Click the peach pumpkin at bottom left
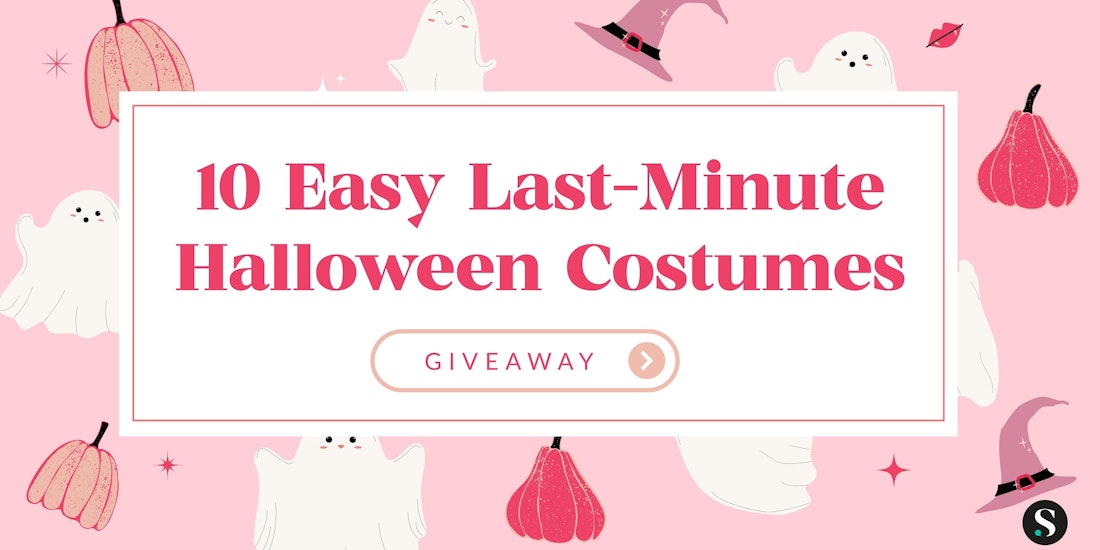The width and height of the screenshot is (1100, 550). 74,477
